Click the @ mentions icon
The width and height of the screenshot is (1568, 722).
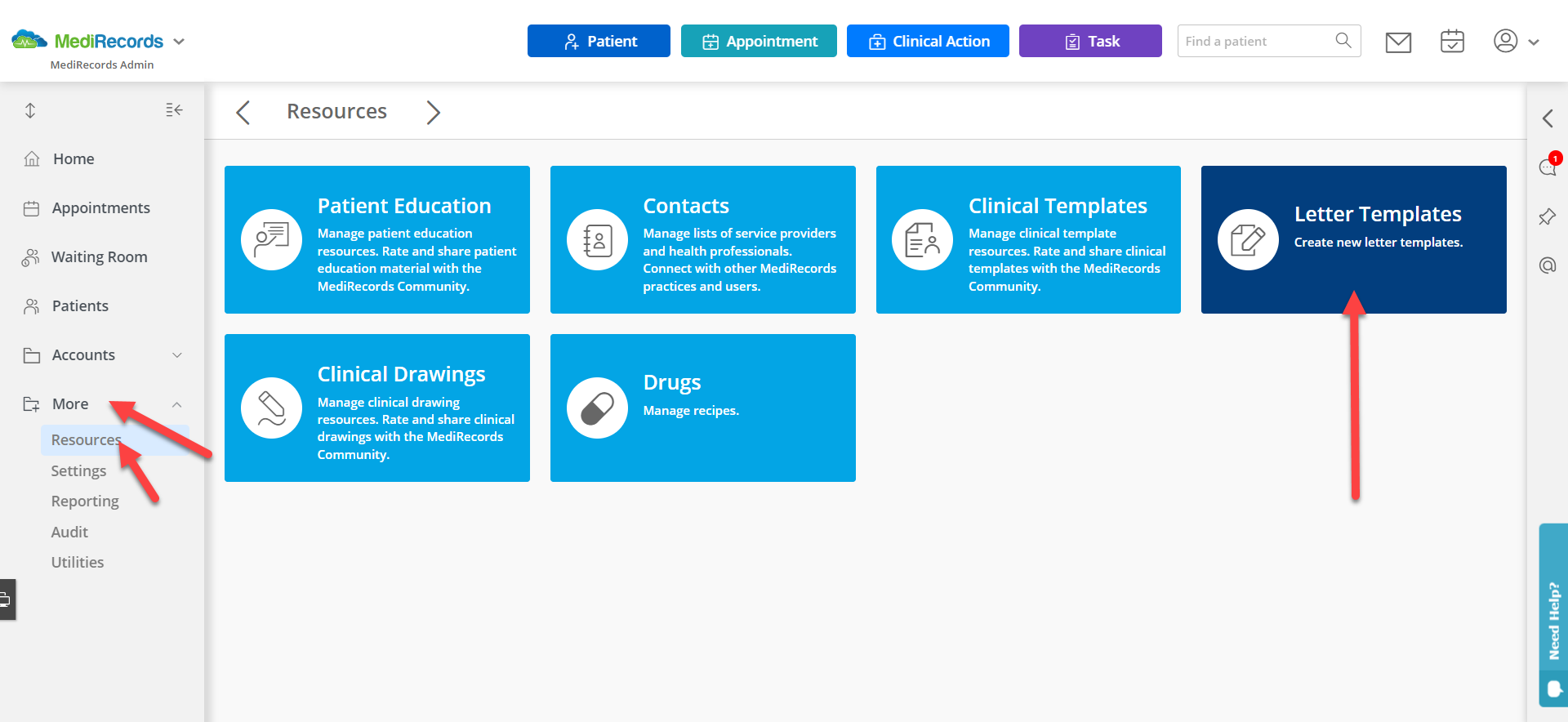(x=1548, y=265)
